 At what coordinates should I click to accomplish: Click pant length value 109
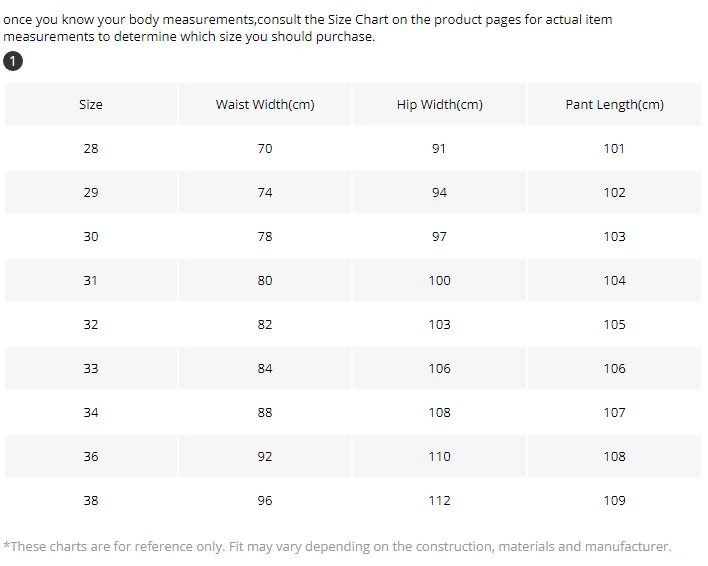point(614,500)
